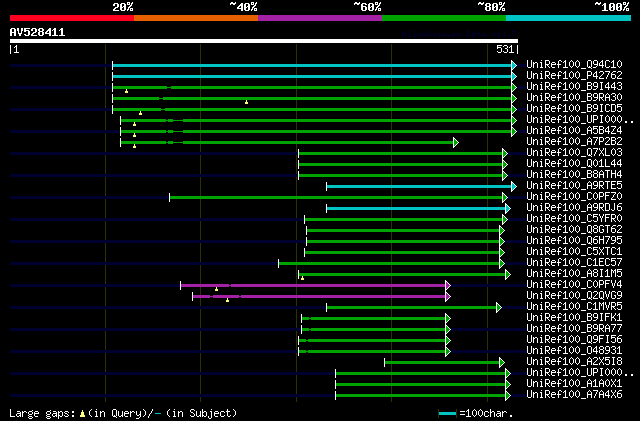Click the arrowhead ending the A7P2B2 alignment
The width and height of the screenshot is (640, 421).
click(x=456, y=143)
